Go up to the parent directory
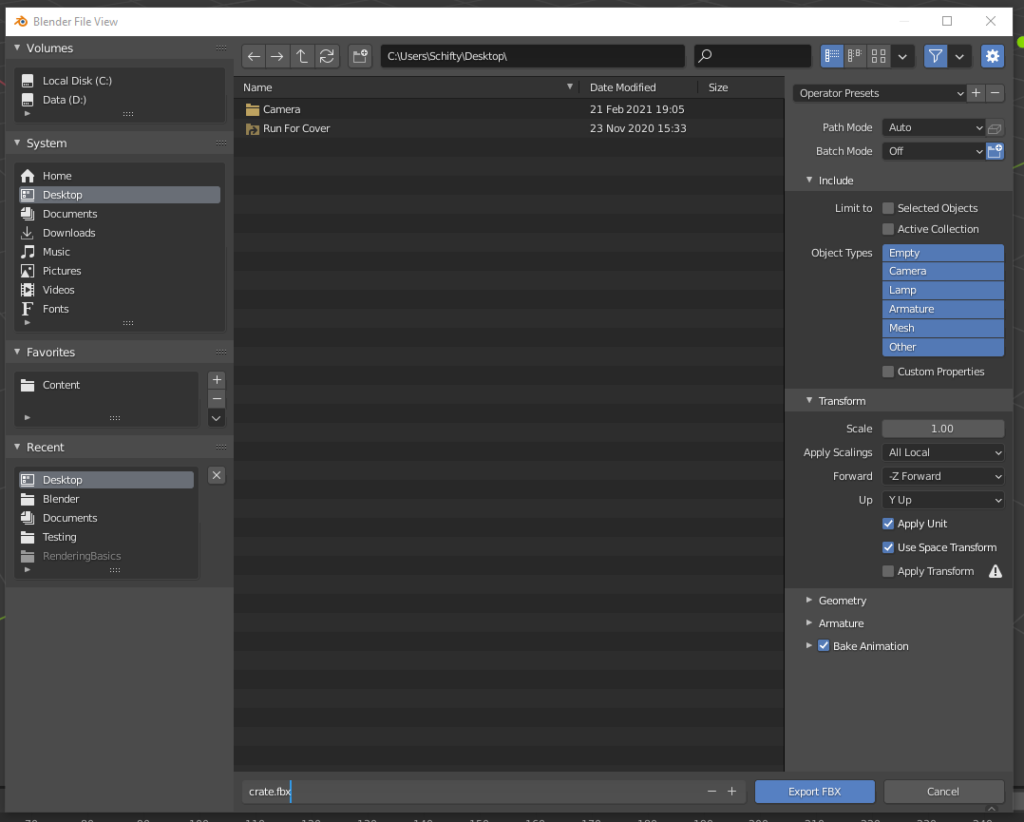Image resolution: width=1024 pixels, height=822 pixels. coord(302,56)
